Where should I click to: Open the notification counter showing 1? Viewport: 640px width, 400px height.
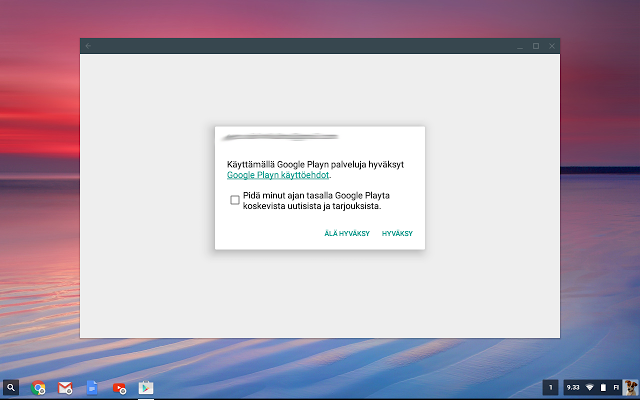pos(551,387)
